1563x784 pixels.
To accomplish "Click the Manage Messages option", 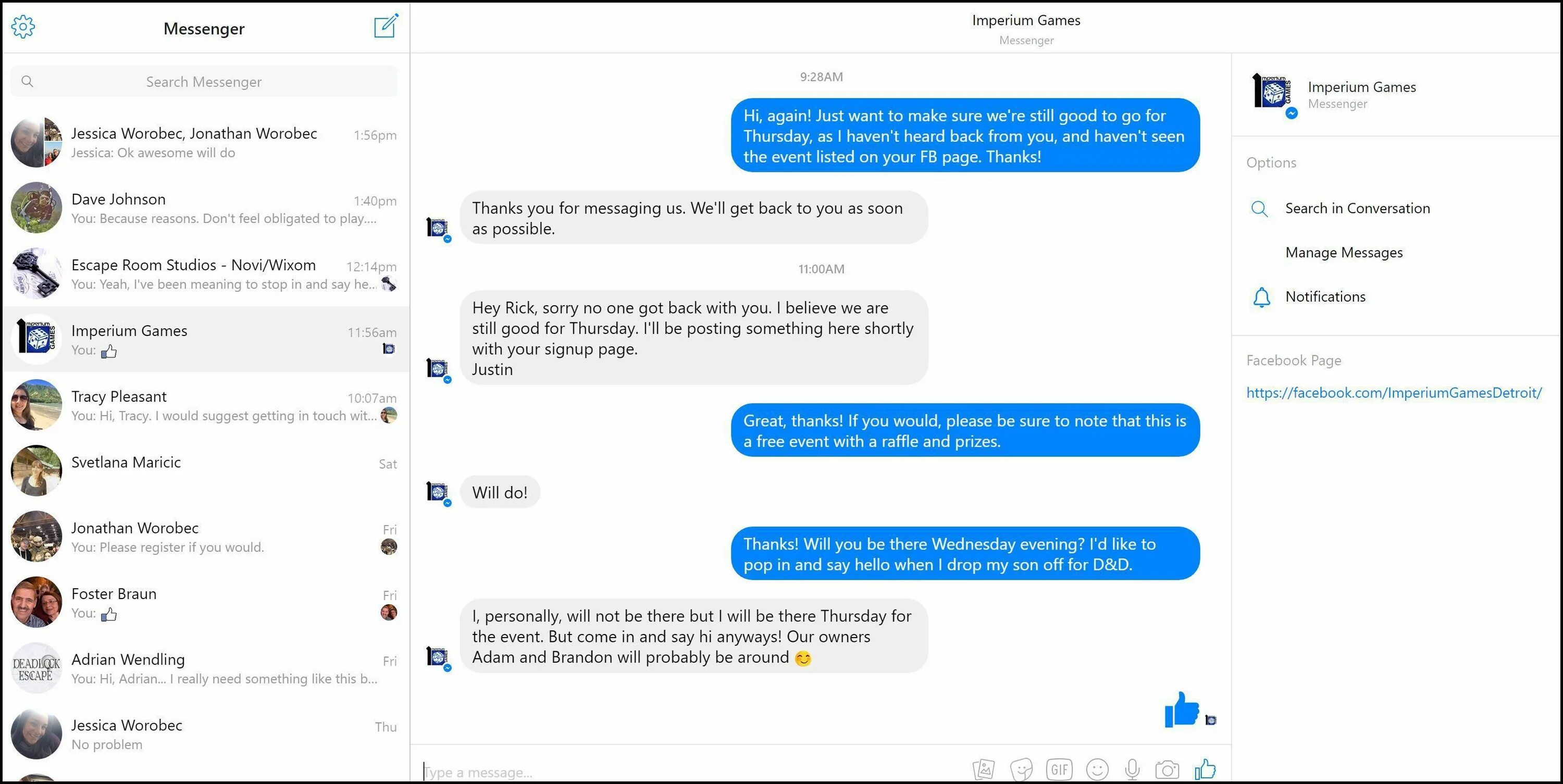I will pos(1344,252).
